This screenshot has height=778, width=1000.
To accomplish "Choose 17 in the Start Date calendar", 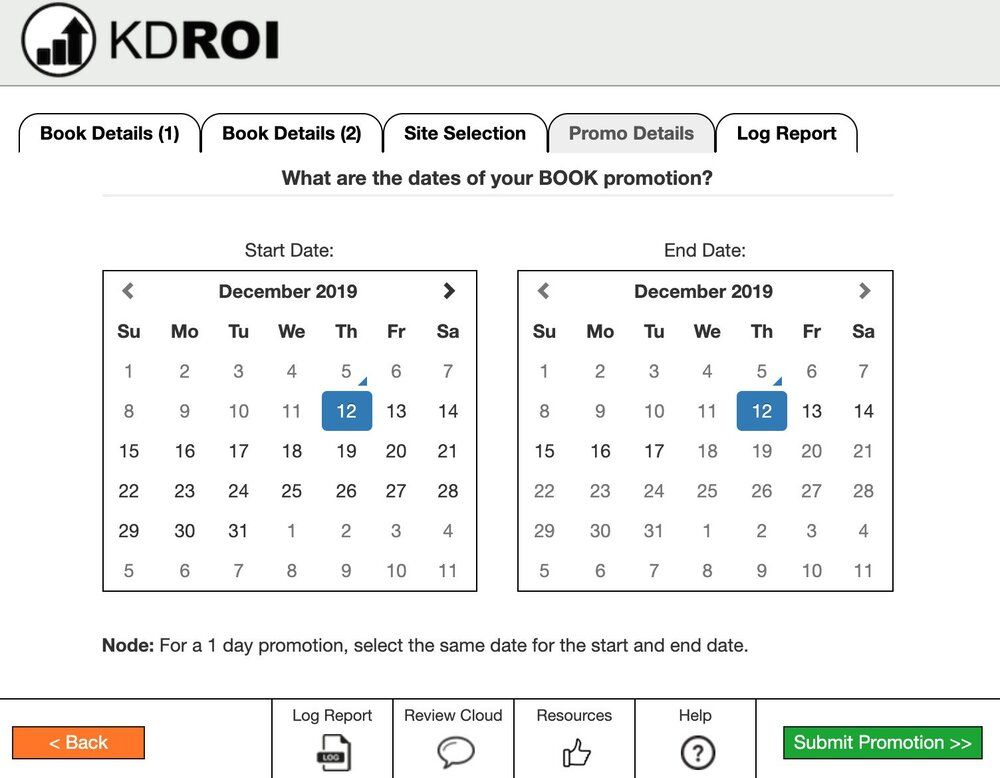I will click(x=239, y=451).
